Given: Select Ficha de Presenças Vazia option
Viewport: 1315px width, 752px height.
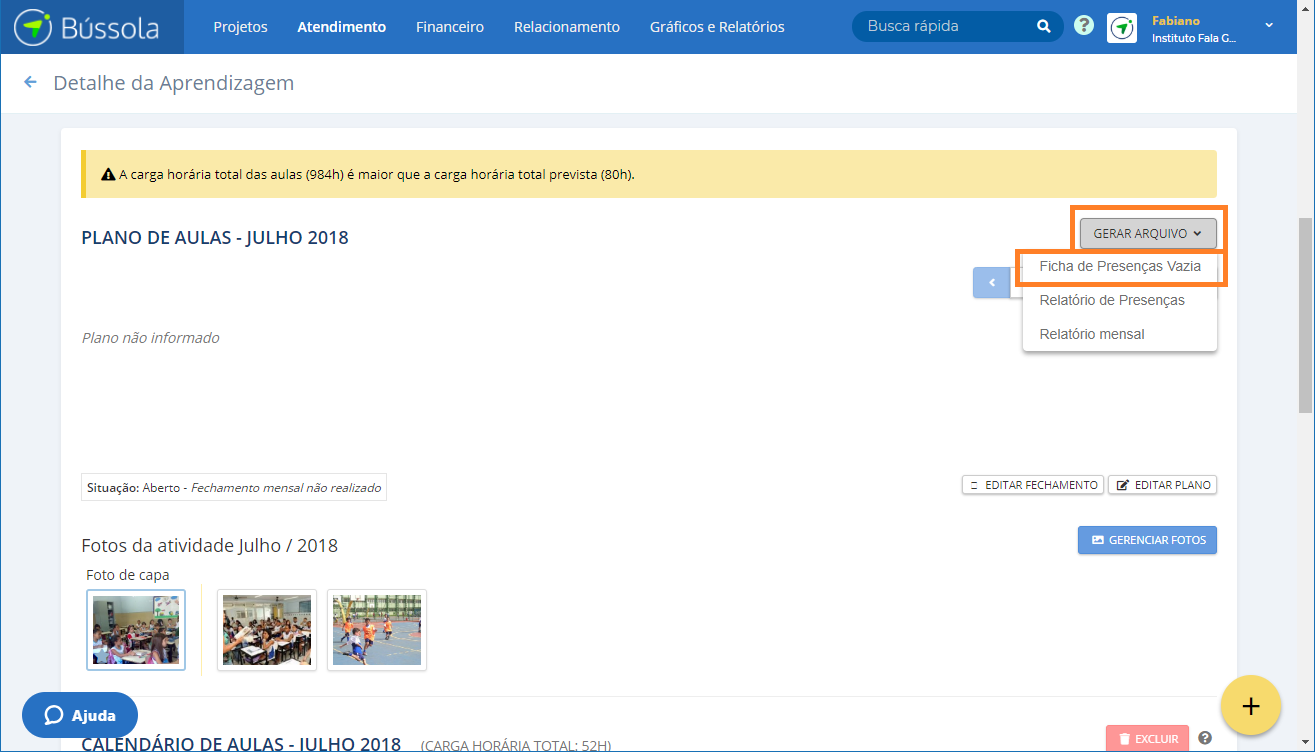Looking at the screenshot, I should [1119, 267].
